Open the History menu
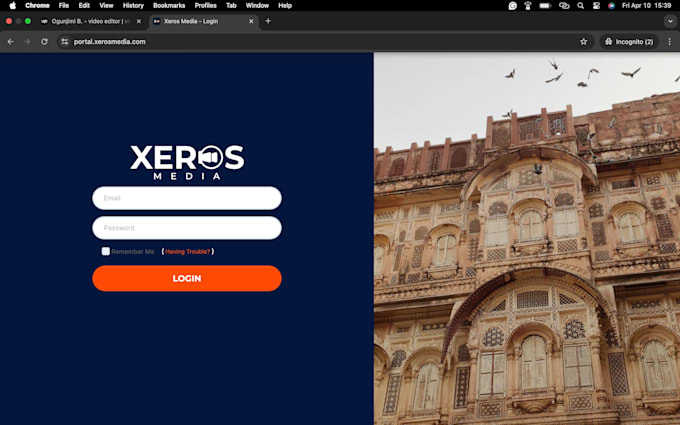Viewport: 680px width, 425px height. click(133, 6)
